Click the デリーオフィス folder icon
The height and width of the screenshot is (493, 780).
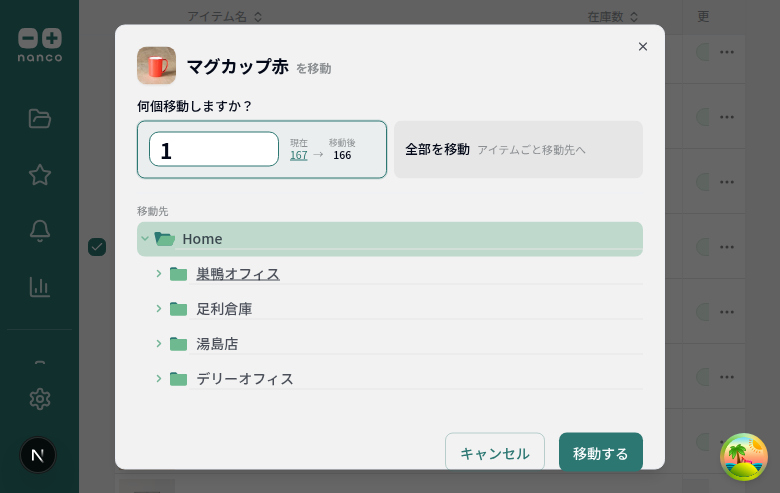coord(178,379)
